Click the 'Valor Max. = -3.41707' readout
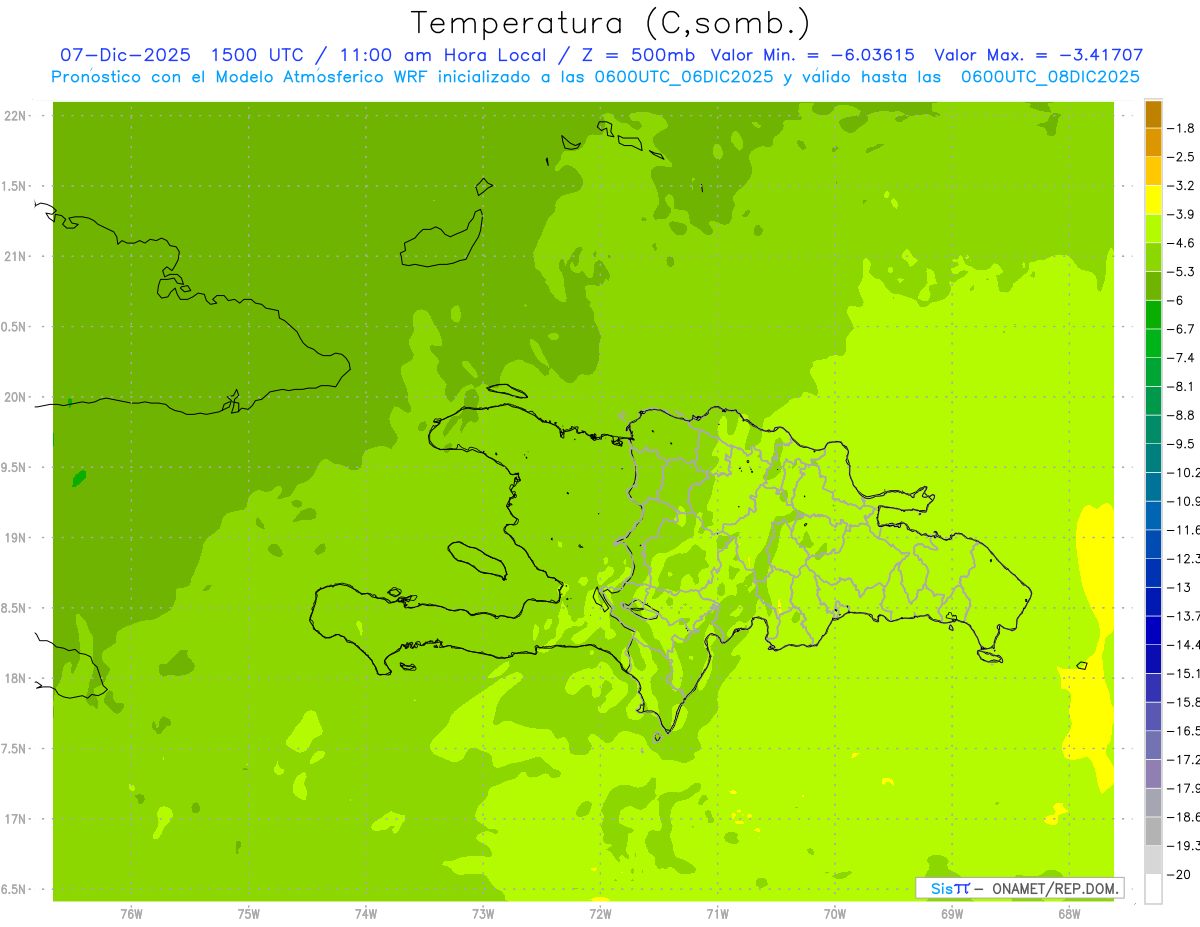Viewport: 1200px width, 927px height. click(1038, 55)
